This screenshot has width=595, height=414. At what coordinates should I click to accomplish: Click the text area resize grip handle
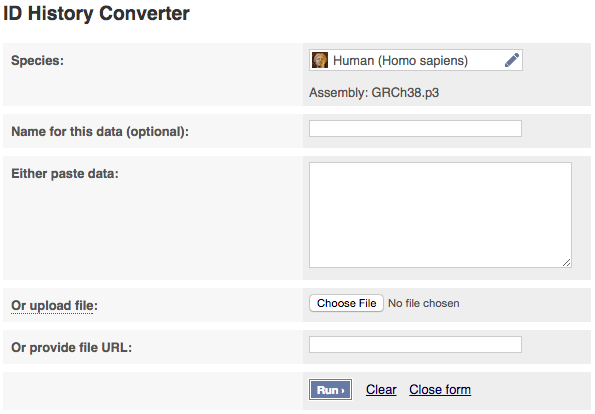pos(567,263)
